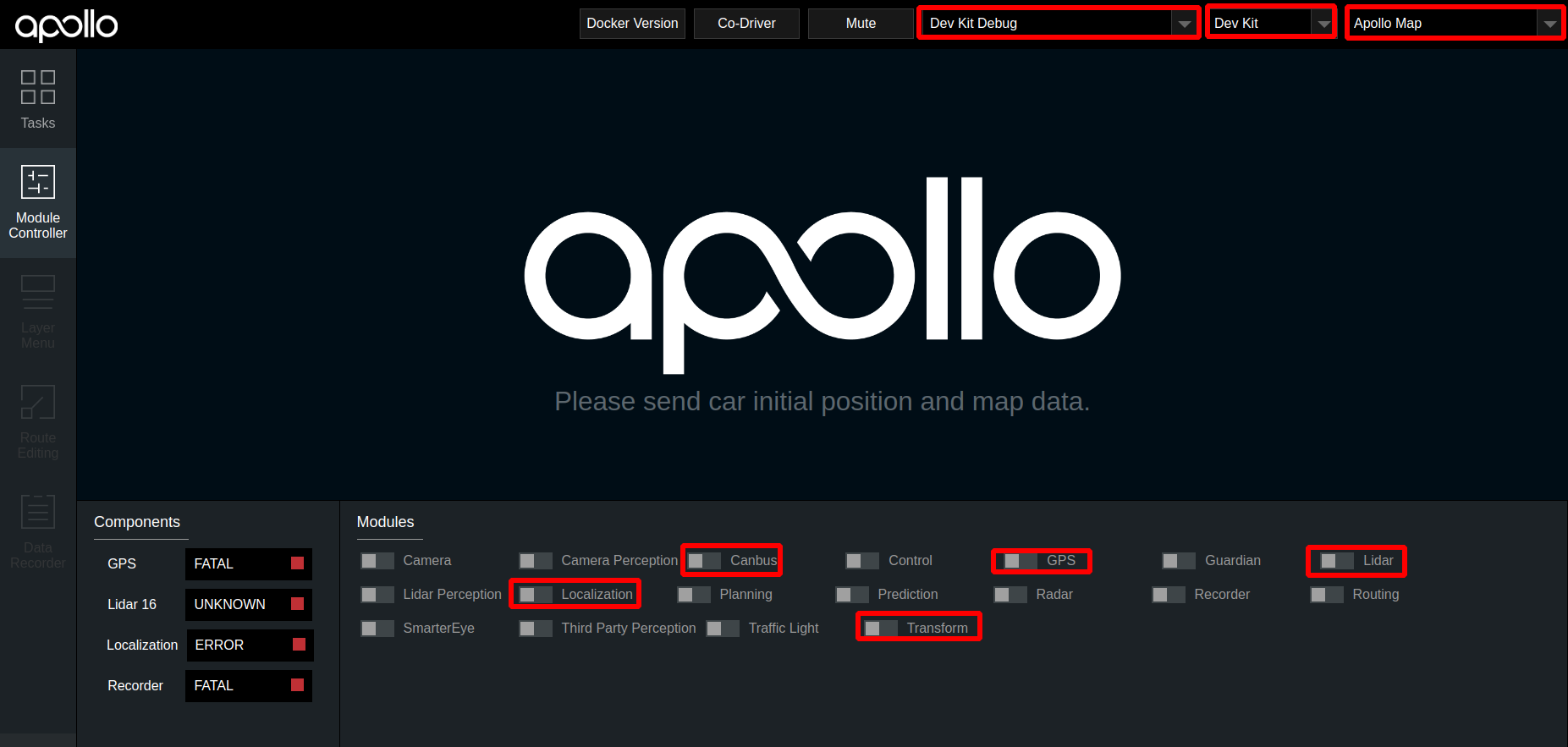Turn on the Canbus module
The image size is (1568, 747).
click(x=704, y=561)
